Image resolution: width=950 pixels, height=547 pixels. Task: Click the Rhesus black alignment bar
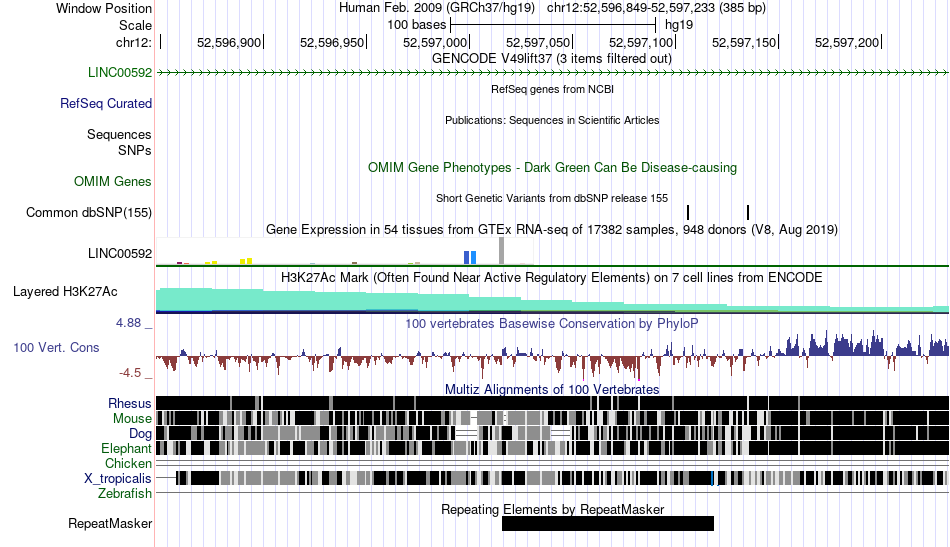pyautogui.click(x=553, y=403)
